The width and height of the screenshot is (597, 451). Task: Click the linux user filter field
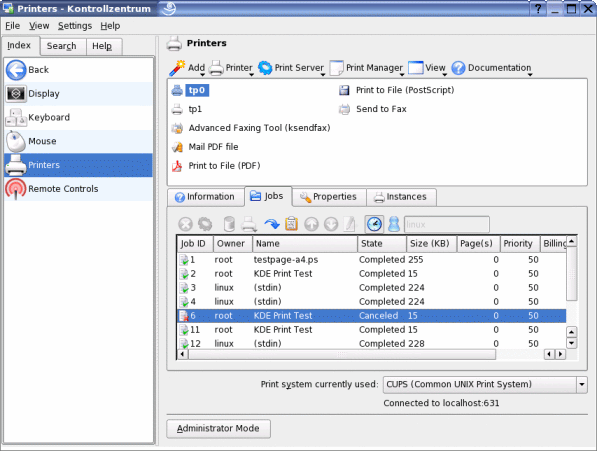(x=447, y=225)
